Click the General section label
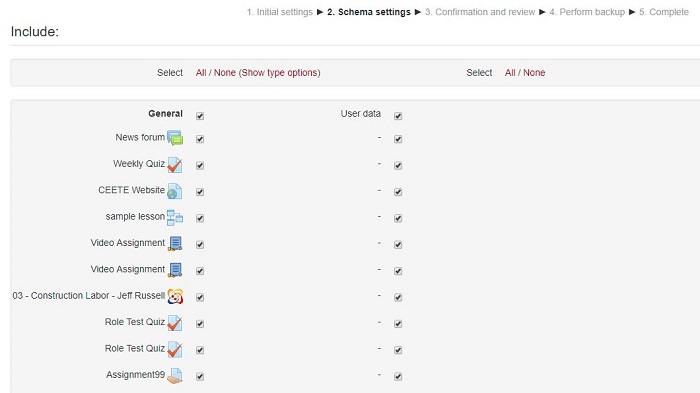Viewport: 700px width, 393px height. pyautogui.click(x=166, y=114)
